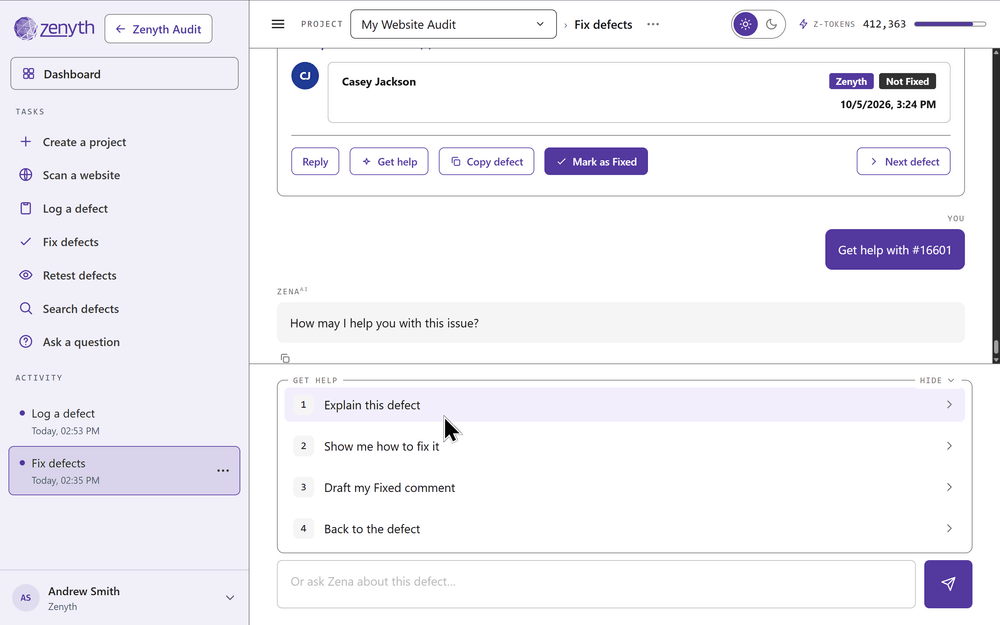Click the Z-Tokens lightning bolt icon
1000x625 pixels.
804,24
